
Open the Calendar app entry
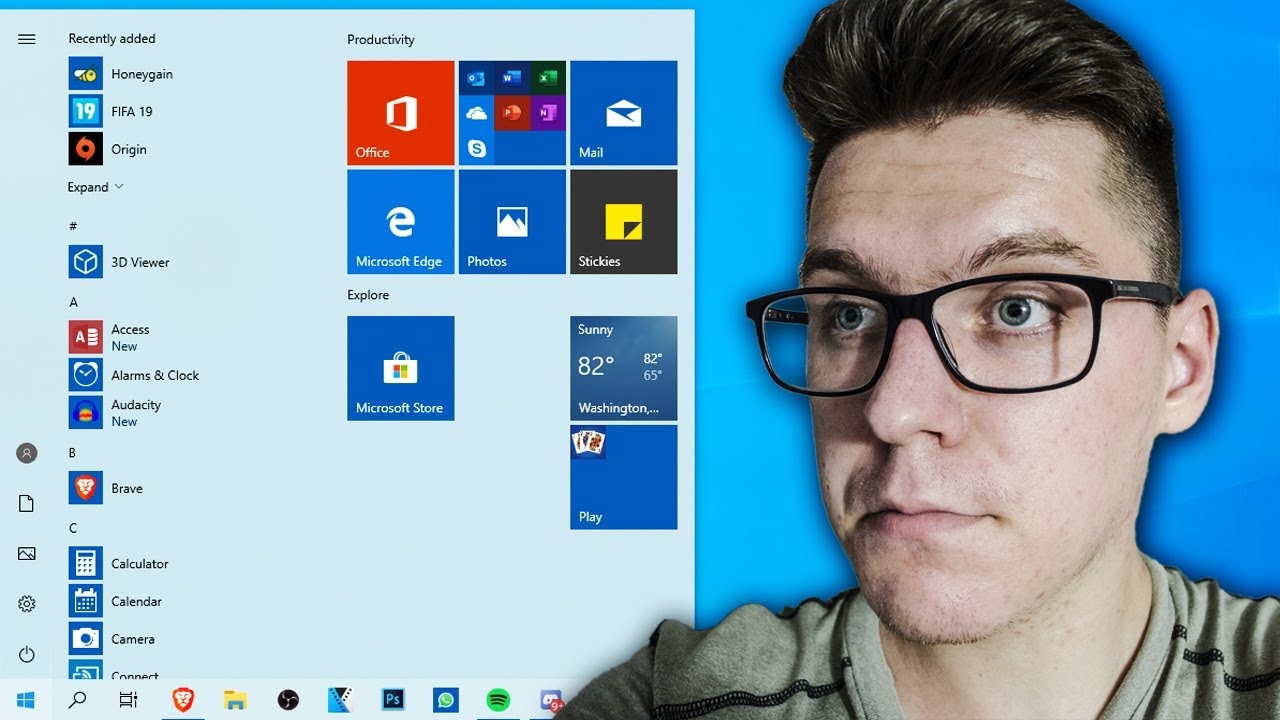116,601
